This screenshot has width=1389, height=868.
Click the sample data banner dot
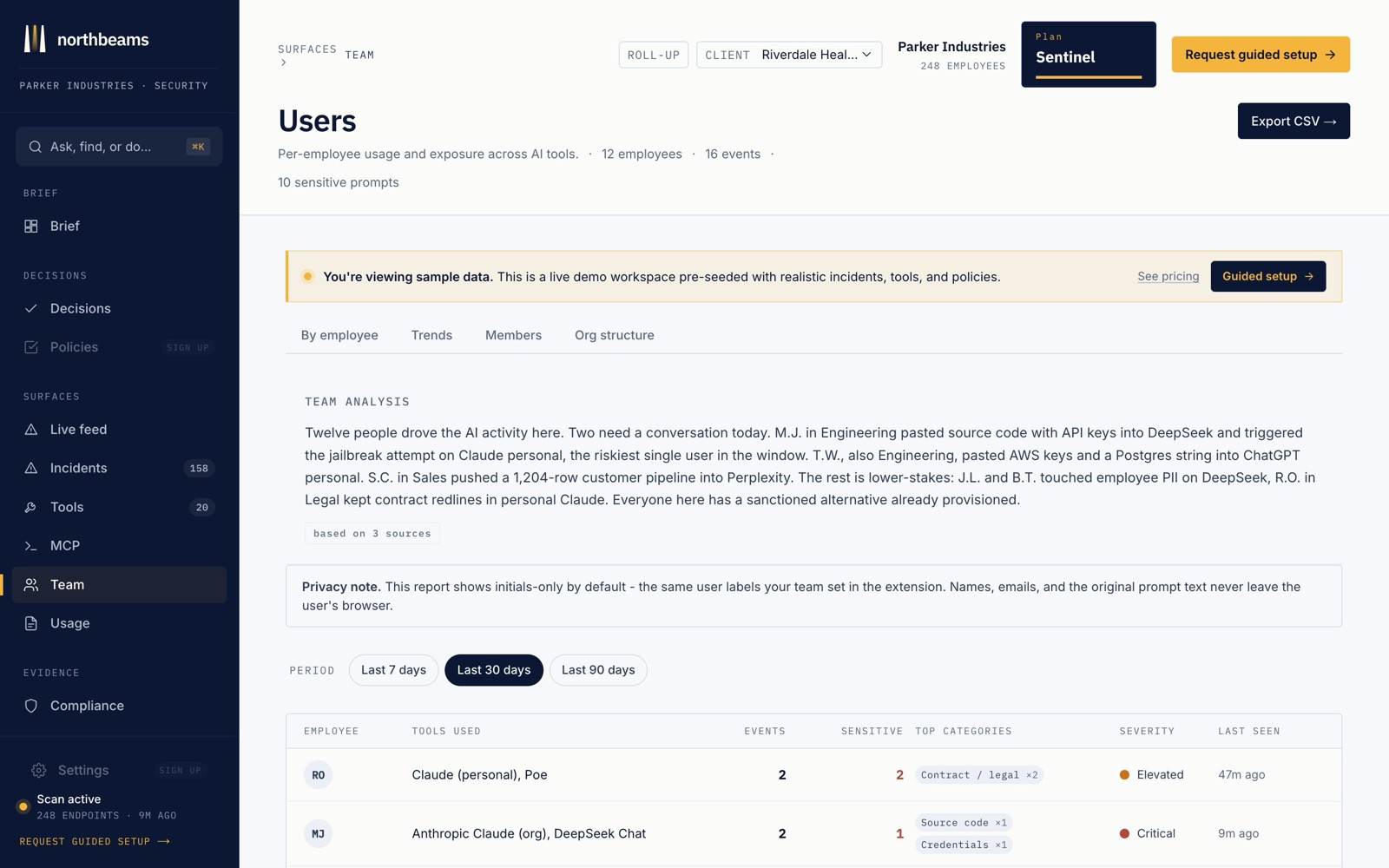click(307, 277)
